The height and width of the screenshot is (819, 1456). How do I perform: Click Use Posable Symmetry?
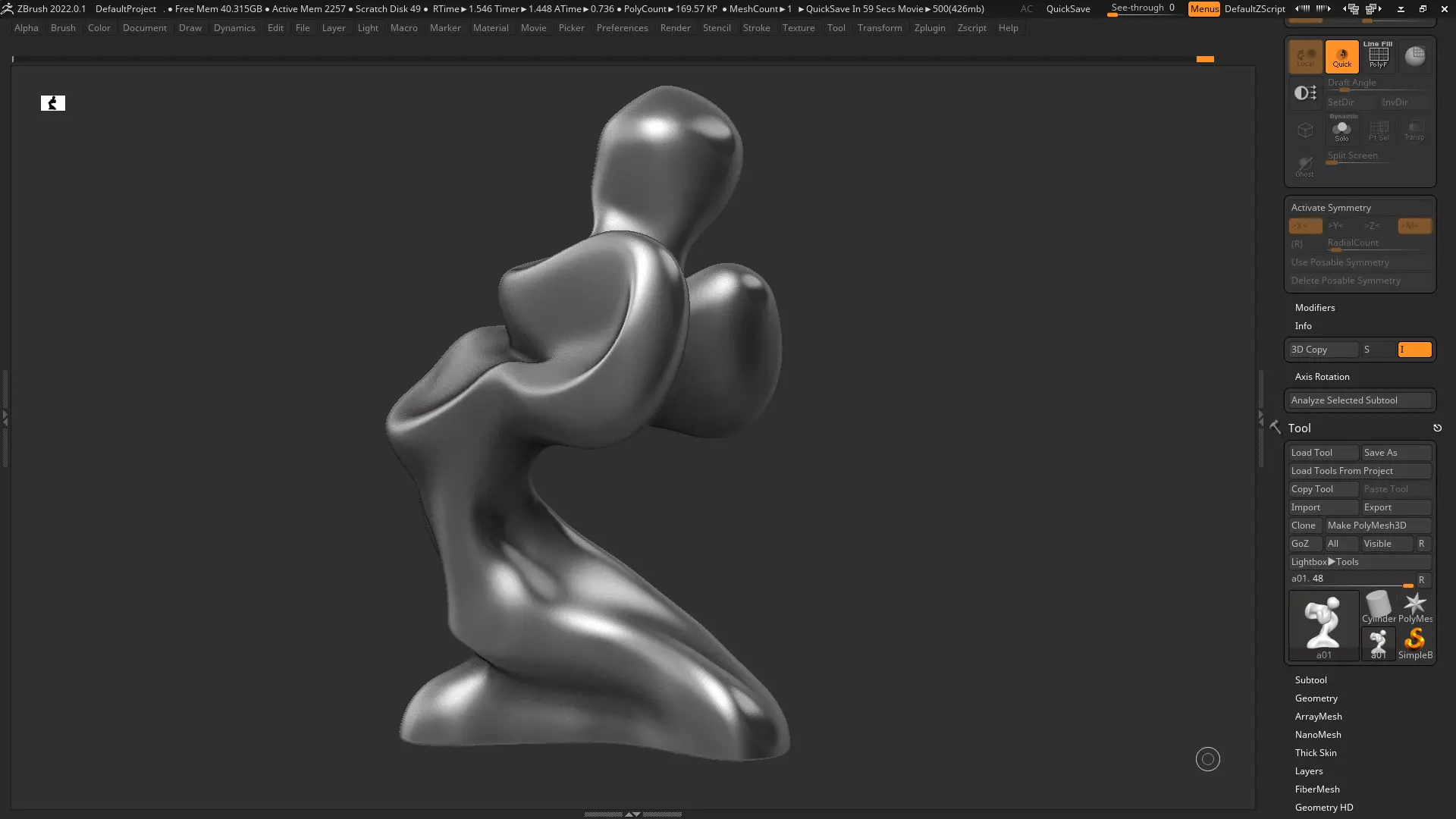tap(1360, 262)
